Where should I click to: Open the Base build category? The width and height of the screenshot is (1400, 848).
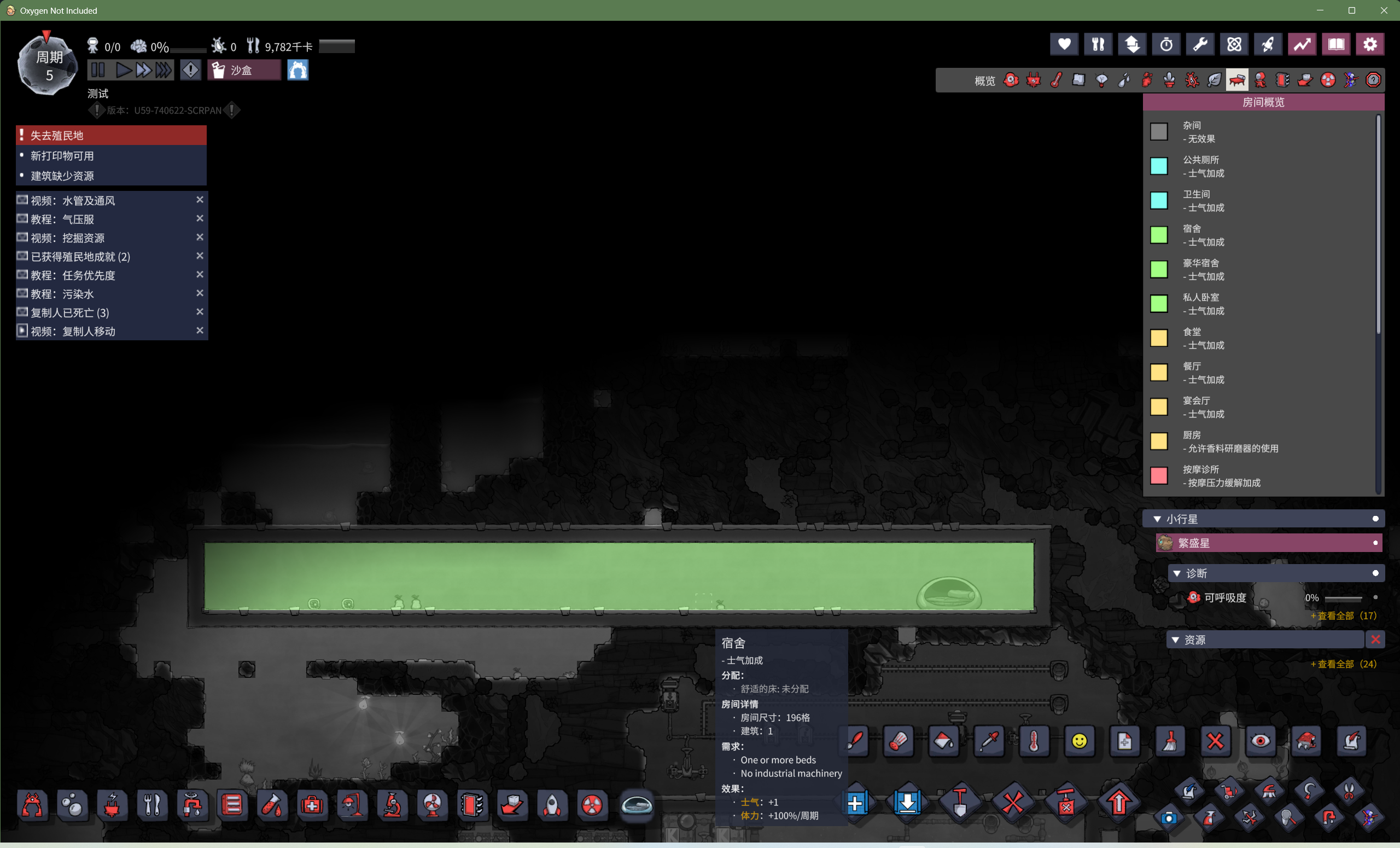pyautogui.click(x=32, y=805)
